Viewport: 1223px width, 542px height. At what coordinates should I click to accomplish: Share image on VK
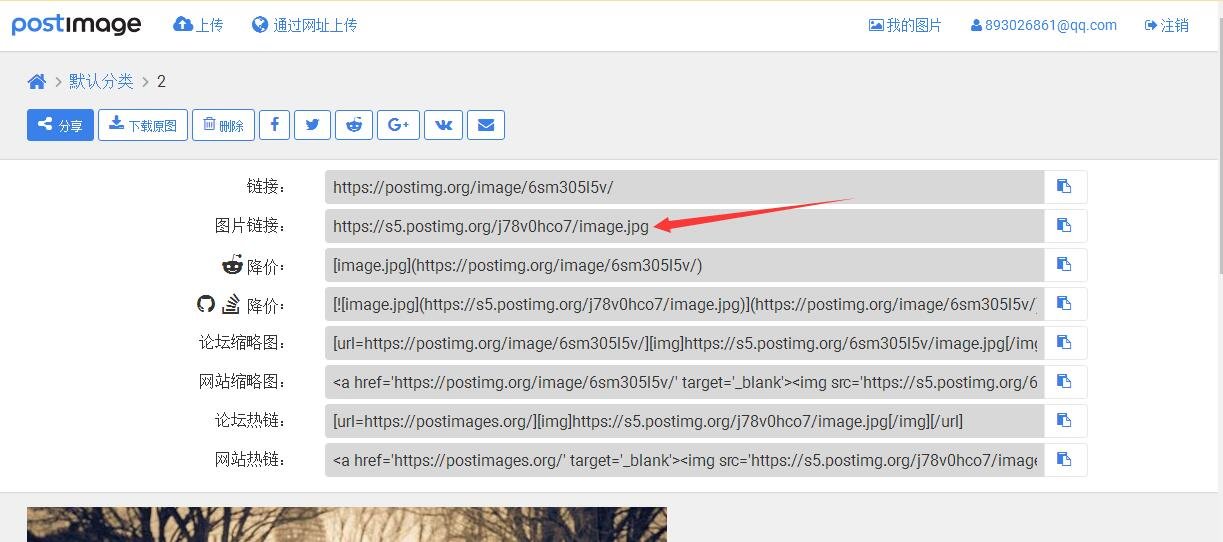[x=443, y=125]
